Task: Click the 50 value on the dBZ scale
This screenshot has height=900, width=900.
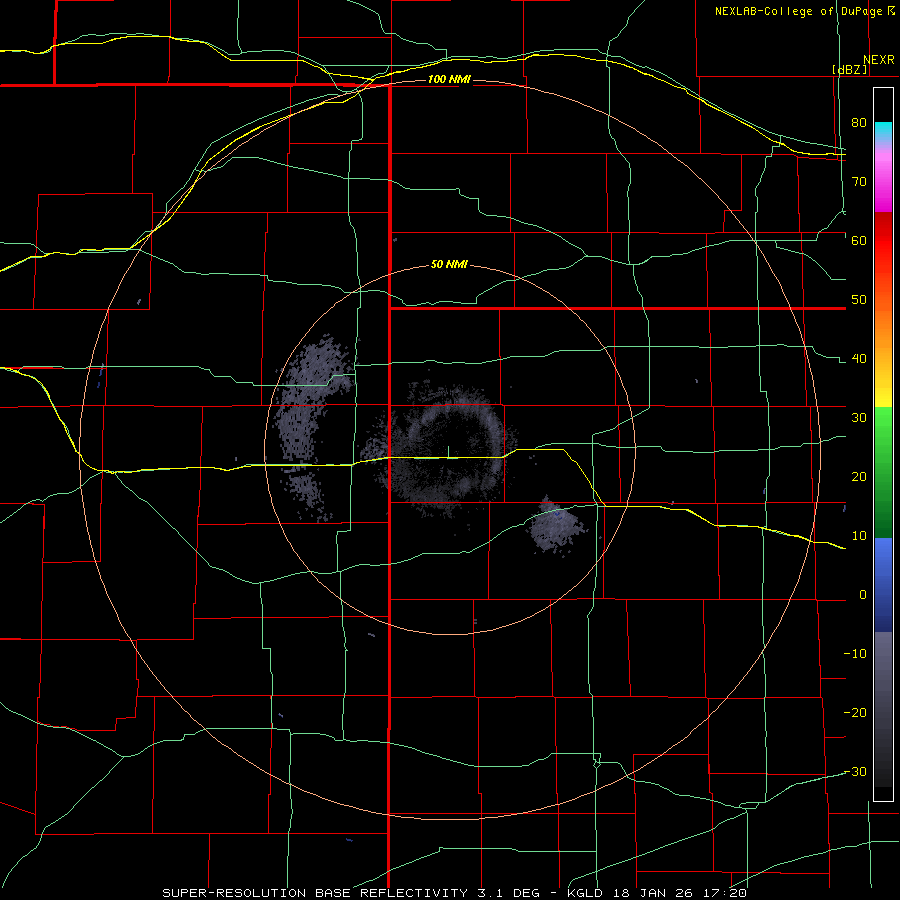Action: (x=859, y=300)
